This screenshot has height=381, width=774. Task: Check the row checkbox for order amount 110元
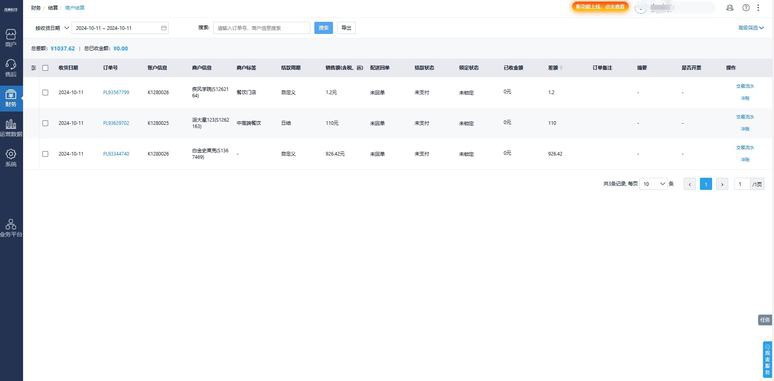45,123
